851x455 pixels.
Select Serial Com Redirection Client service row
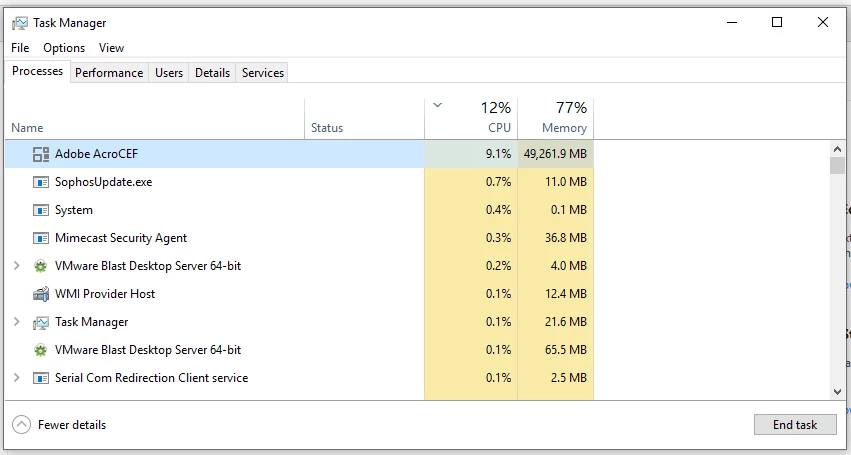[300, 378]
